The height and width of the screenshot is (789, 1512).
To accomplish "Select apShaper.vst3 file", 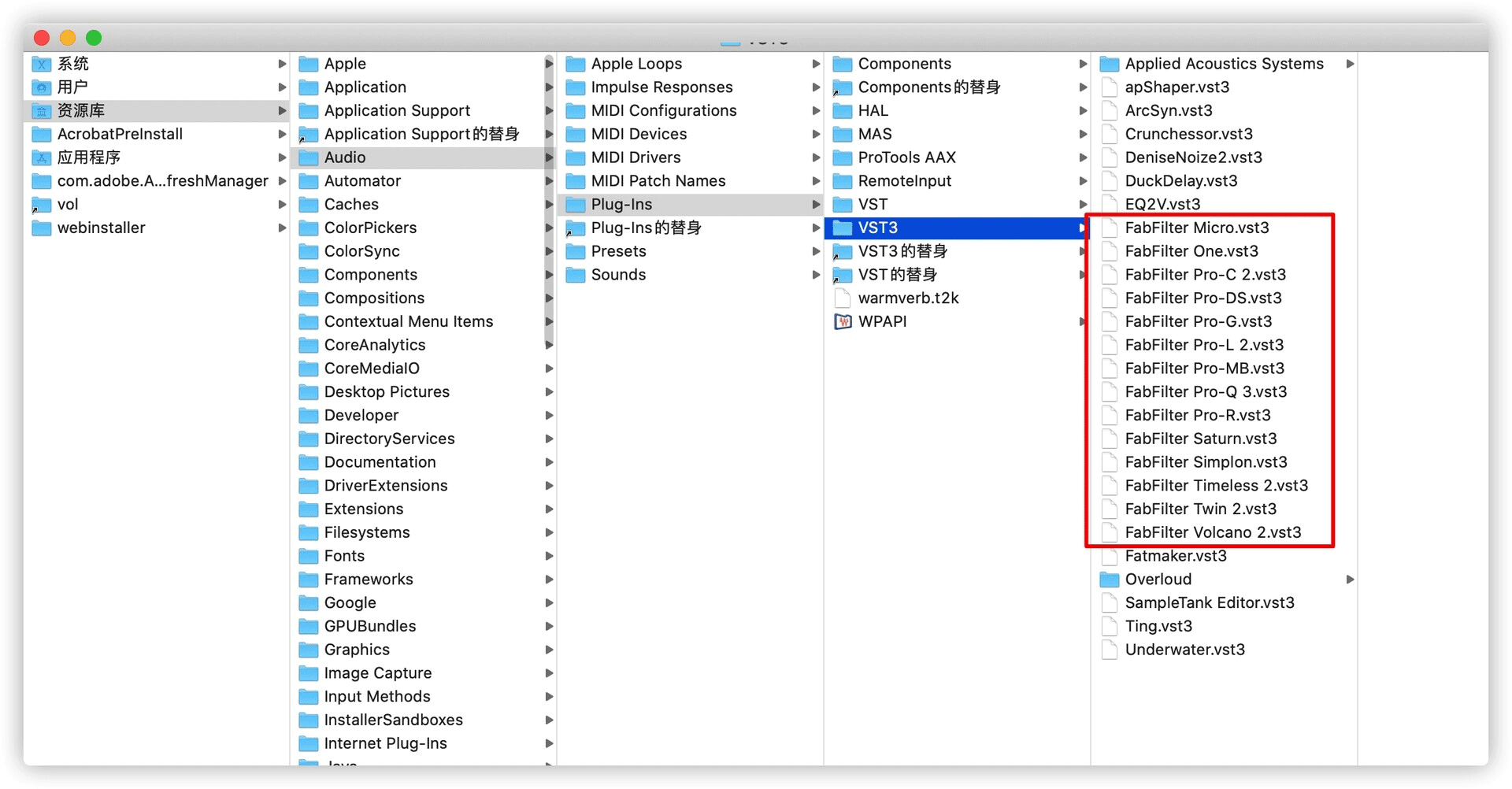I will coord(1177,87).
